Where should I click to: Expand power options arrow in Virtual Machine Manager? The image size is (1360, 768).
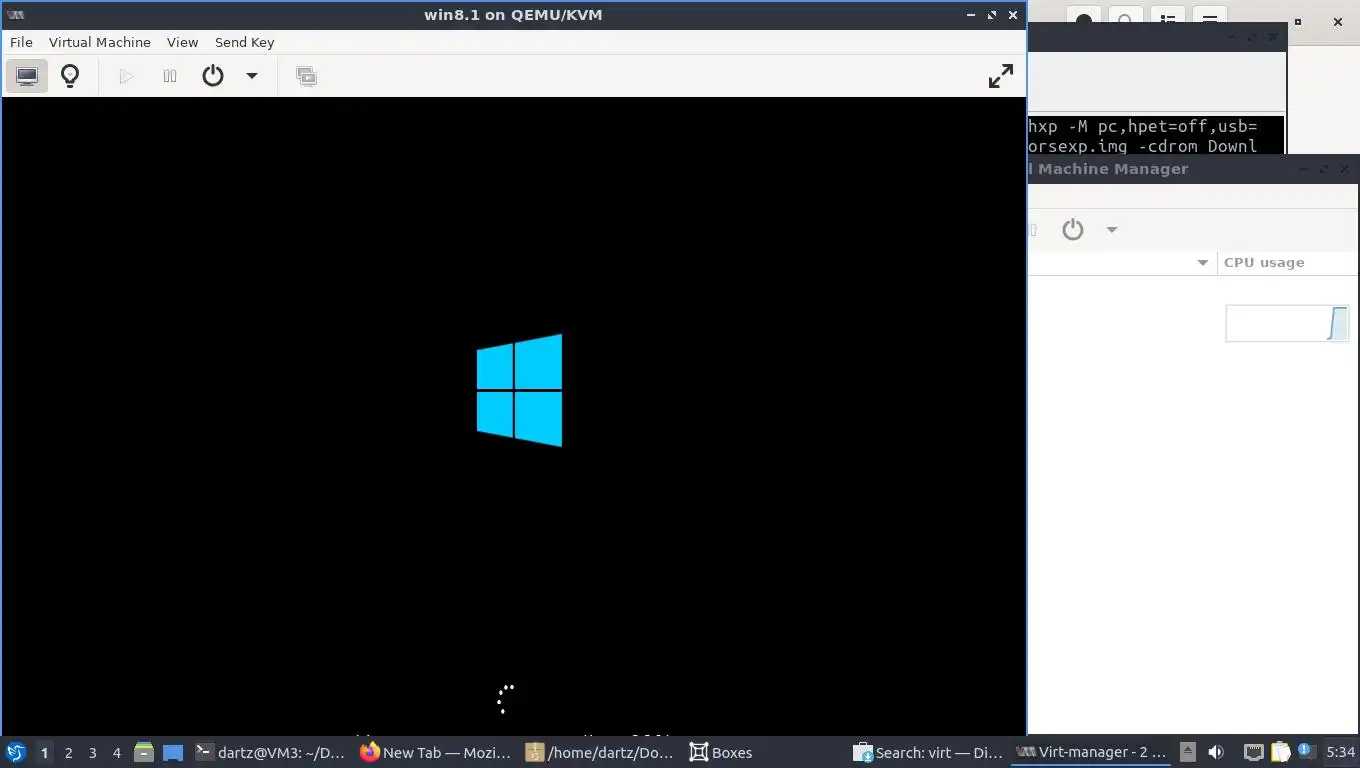[1111, 229]
